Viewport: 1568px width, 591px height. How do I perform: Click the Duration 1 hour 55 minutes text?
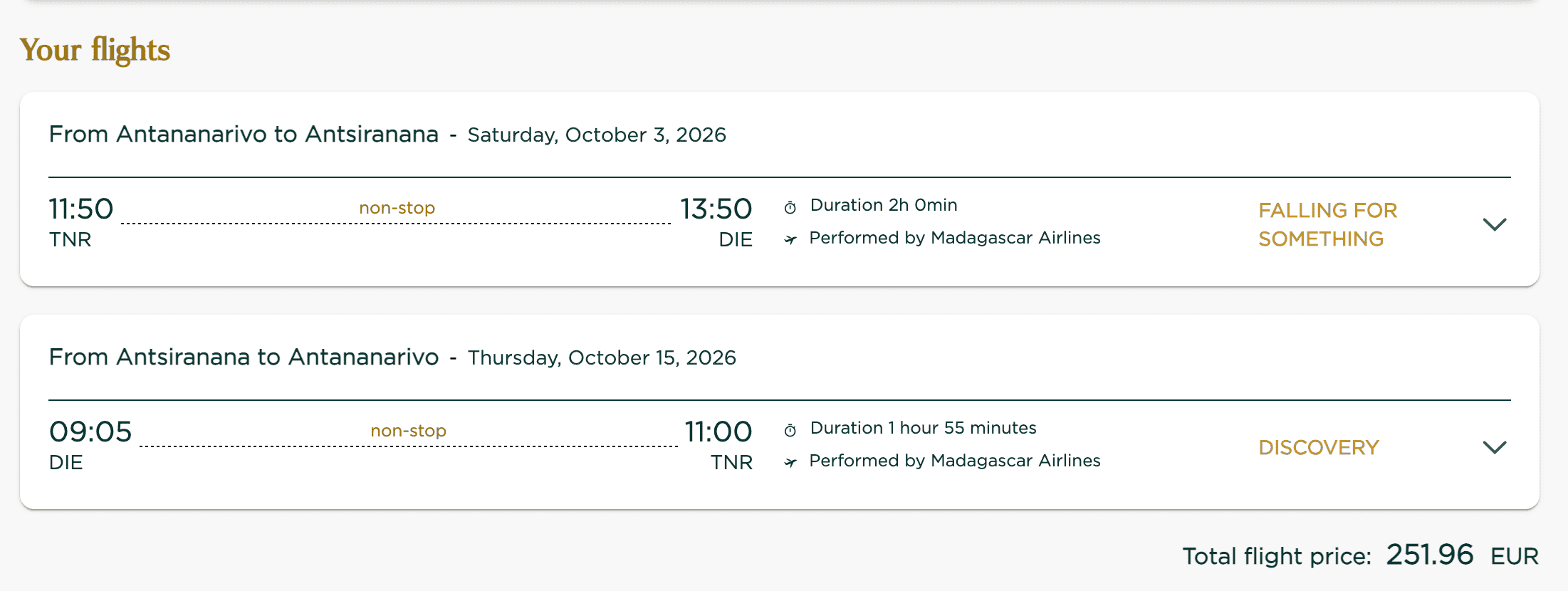923,428
